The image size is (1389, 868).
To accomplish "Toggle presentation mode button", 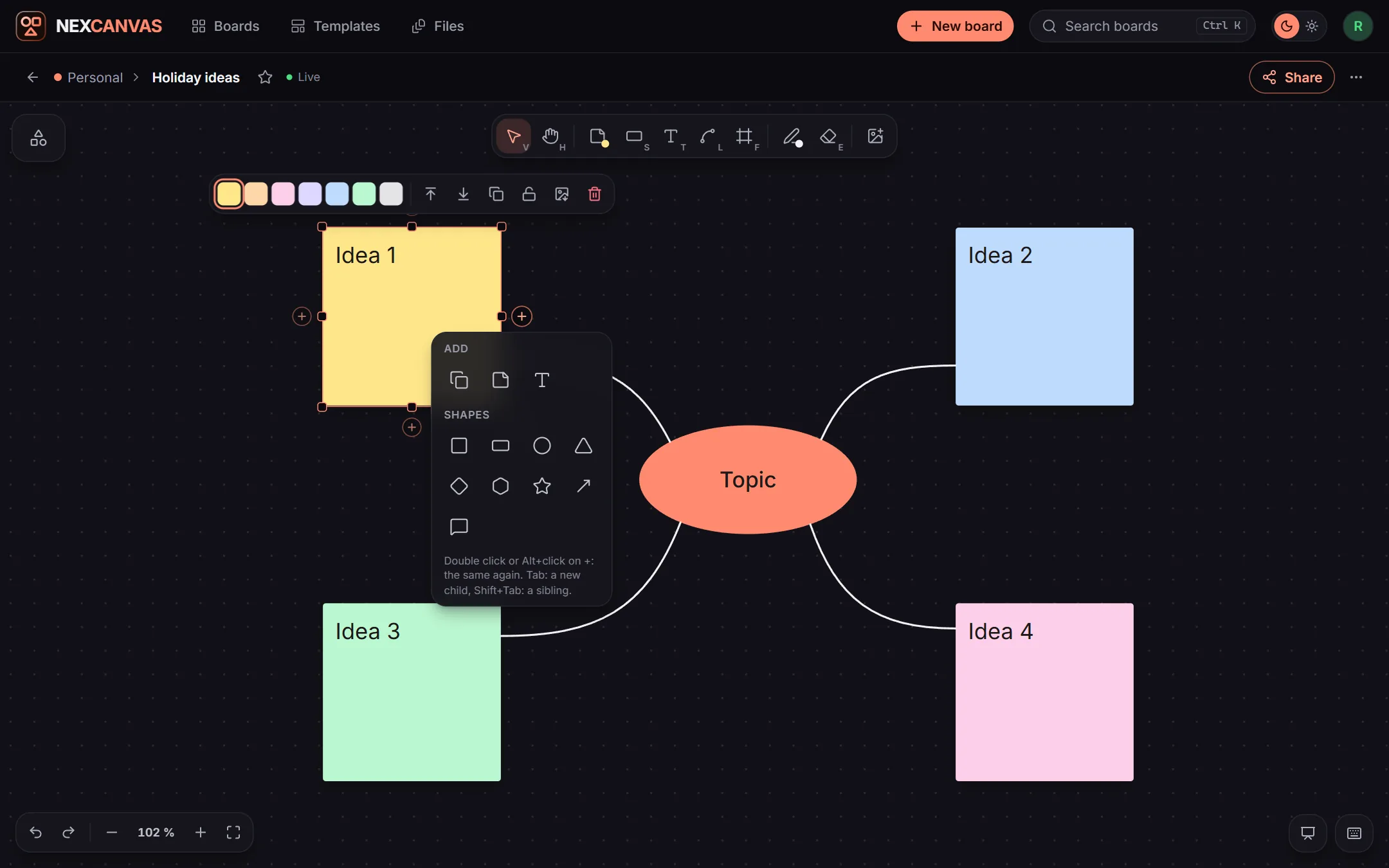I will click(x=1308, y=833).
